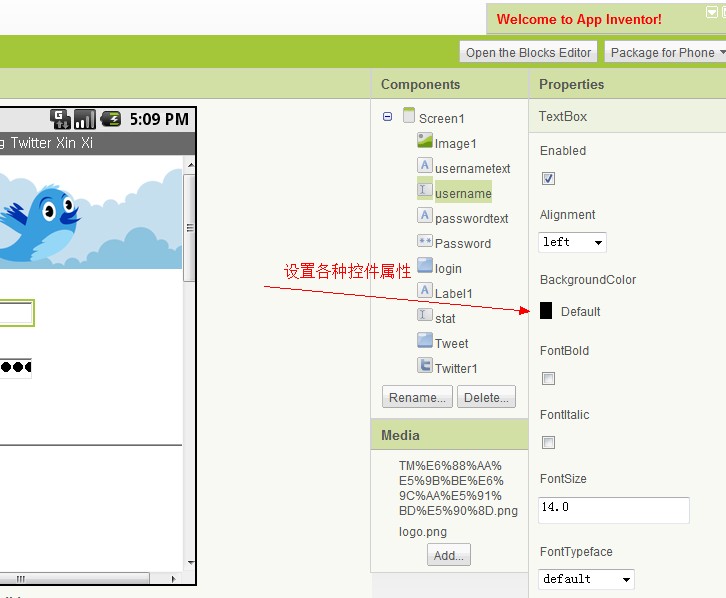Click the login button icon

point(425,265)
